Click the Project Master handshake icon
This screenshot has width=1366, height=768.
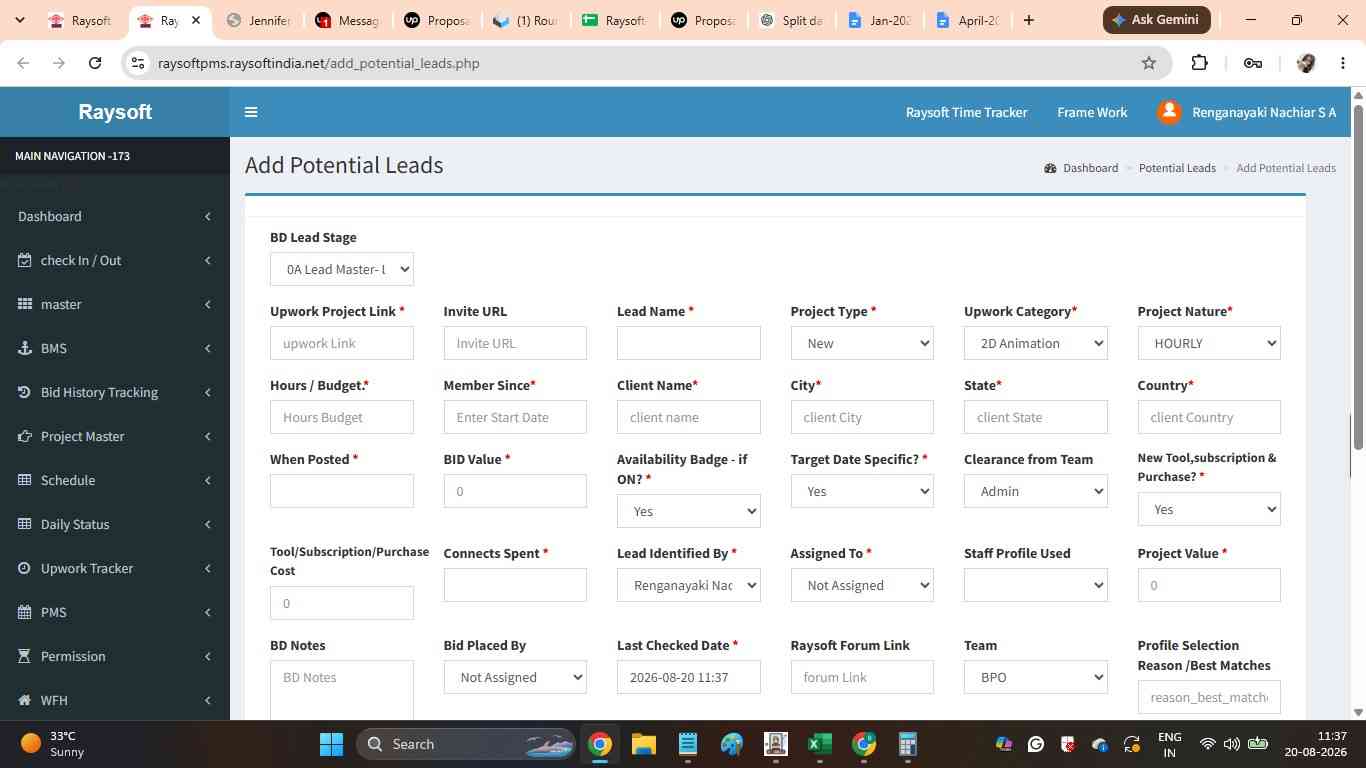pyautogui.click(x=25, y=436)
